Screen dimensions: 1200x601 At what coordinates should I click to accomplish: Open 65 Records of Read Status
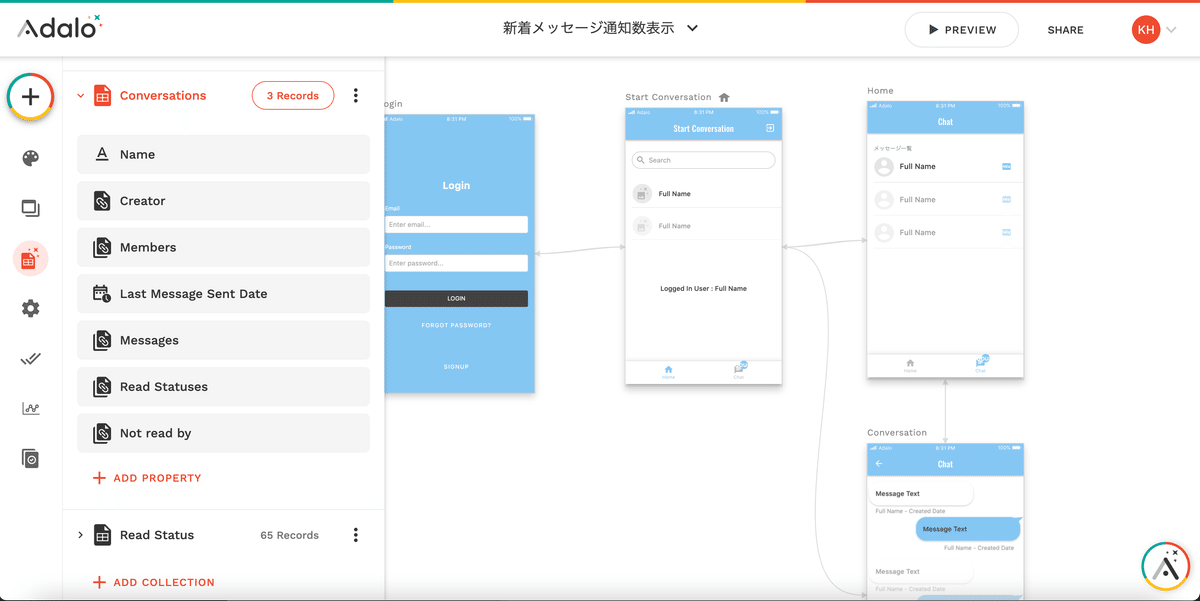click(289, 535)
